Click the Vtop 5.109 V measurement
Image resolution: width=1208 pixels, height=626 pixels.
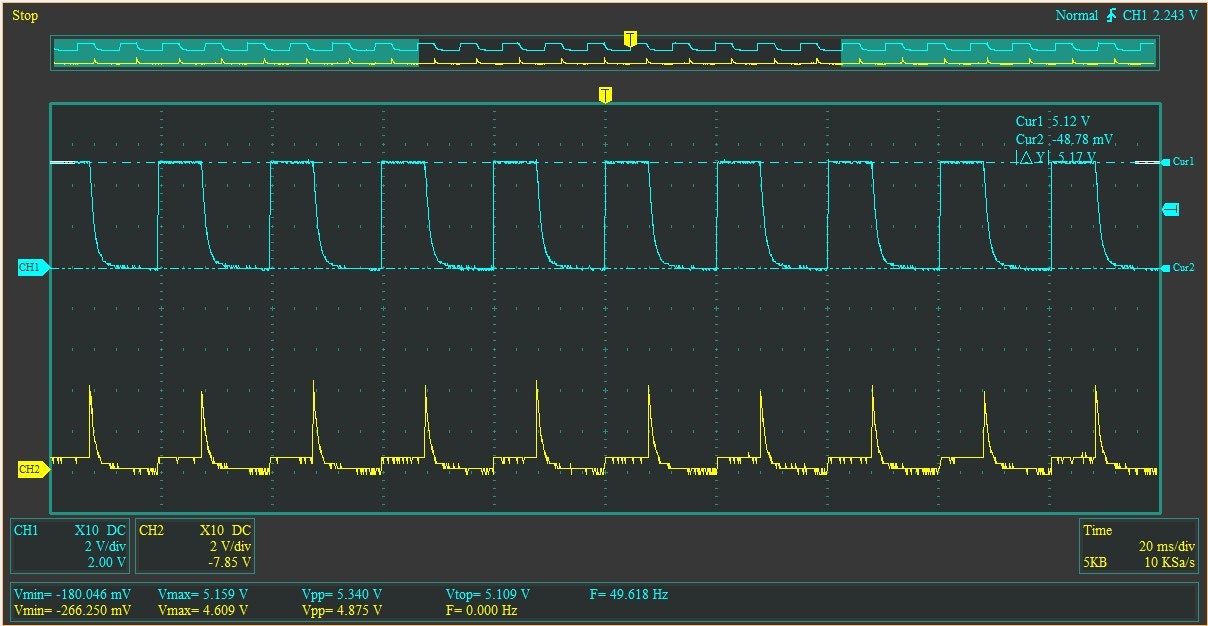point(488,594)
